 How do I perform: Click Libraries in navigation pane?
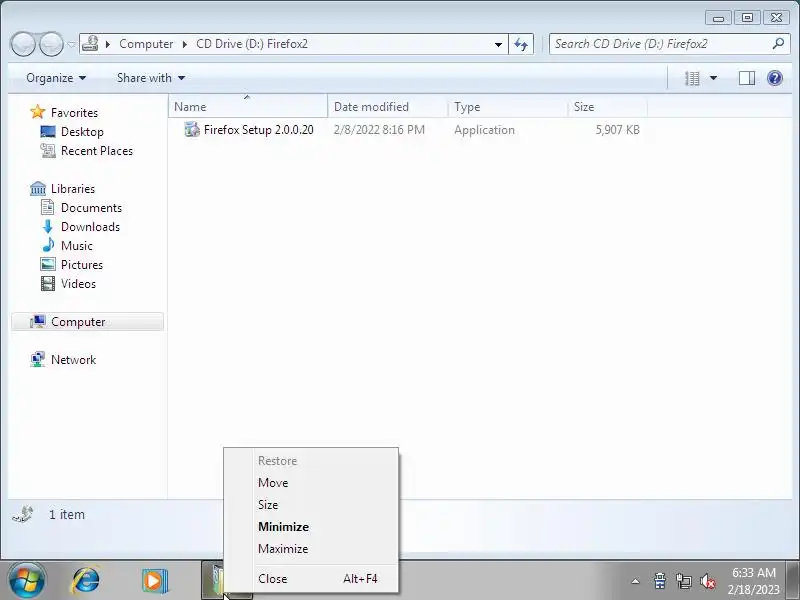point(73,189)
